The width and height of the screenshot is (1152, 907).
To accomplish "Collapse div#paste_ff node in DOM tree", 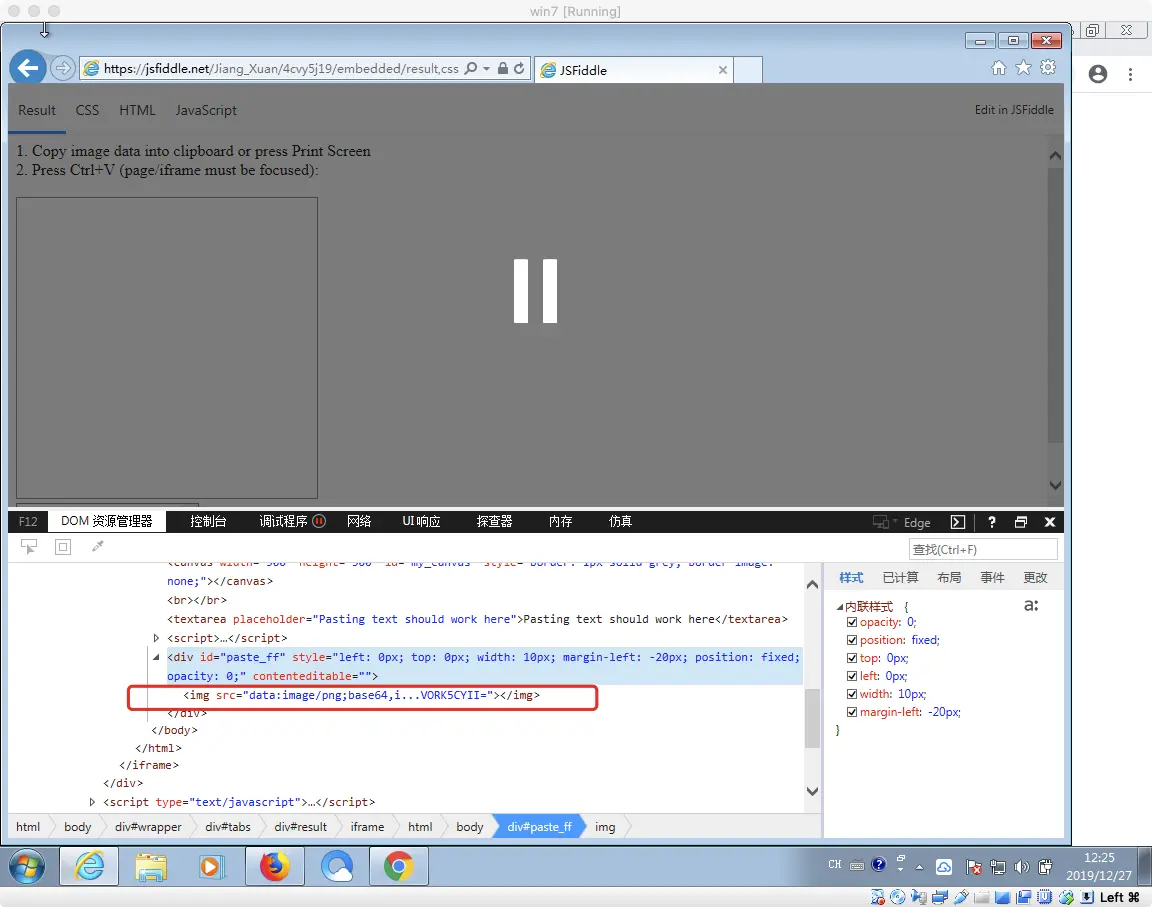I will click(156, 657).
